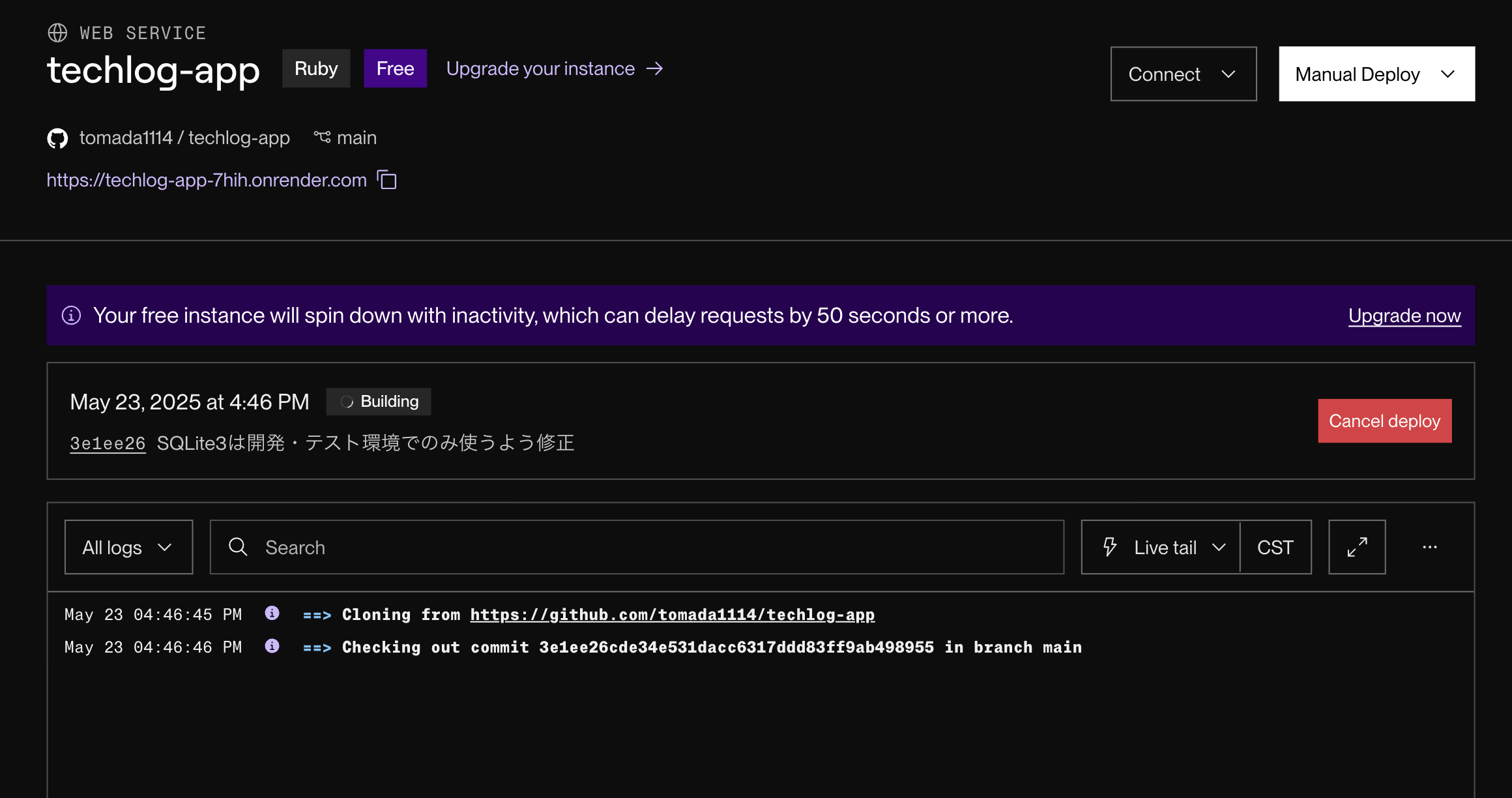Click the magnifier icon in search box
Viewport: 1512px width, 798px height.
[x=238, y=547]
